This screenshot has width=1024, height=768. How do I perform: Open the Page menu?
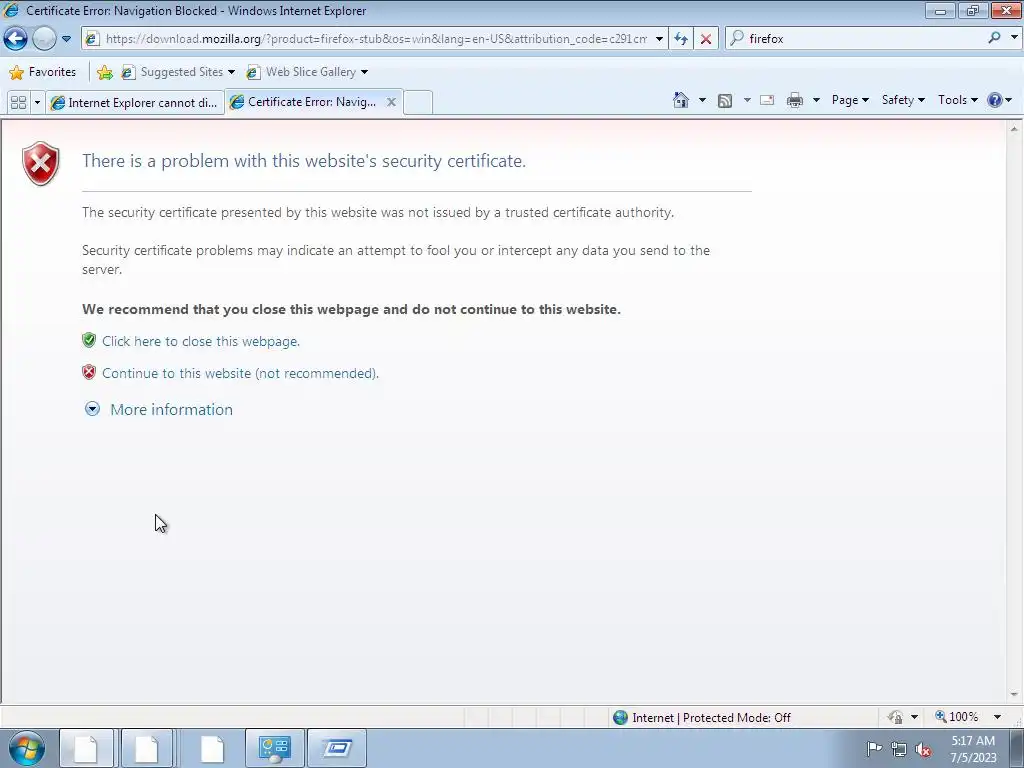click(x=850, y=100)
